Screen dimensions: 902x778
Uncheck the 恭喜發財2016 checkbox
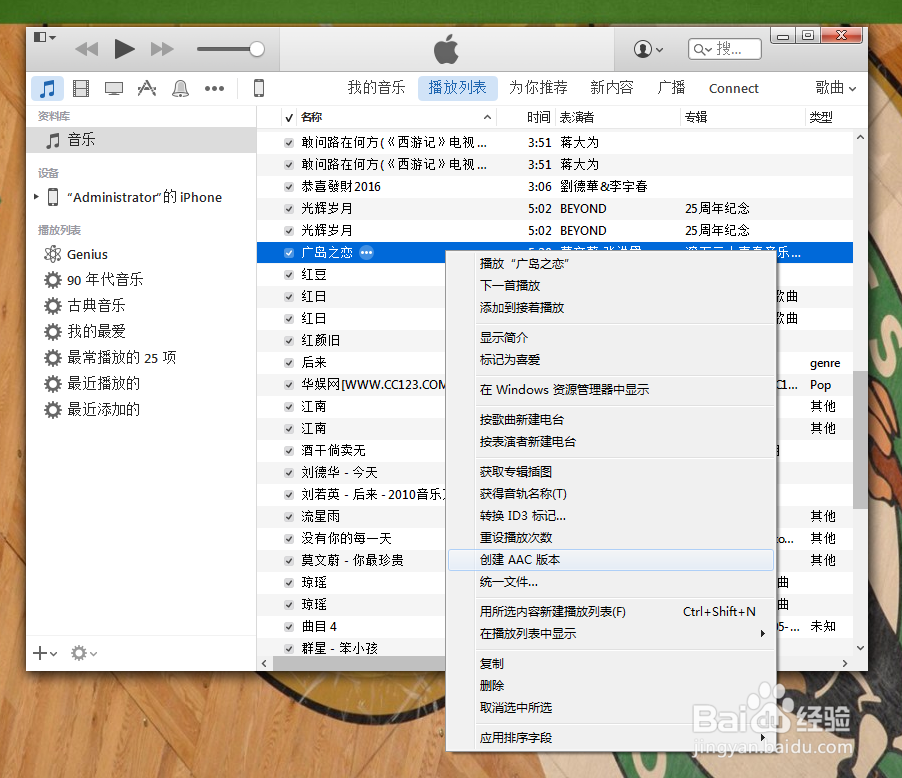coord(289,186)
